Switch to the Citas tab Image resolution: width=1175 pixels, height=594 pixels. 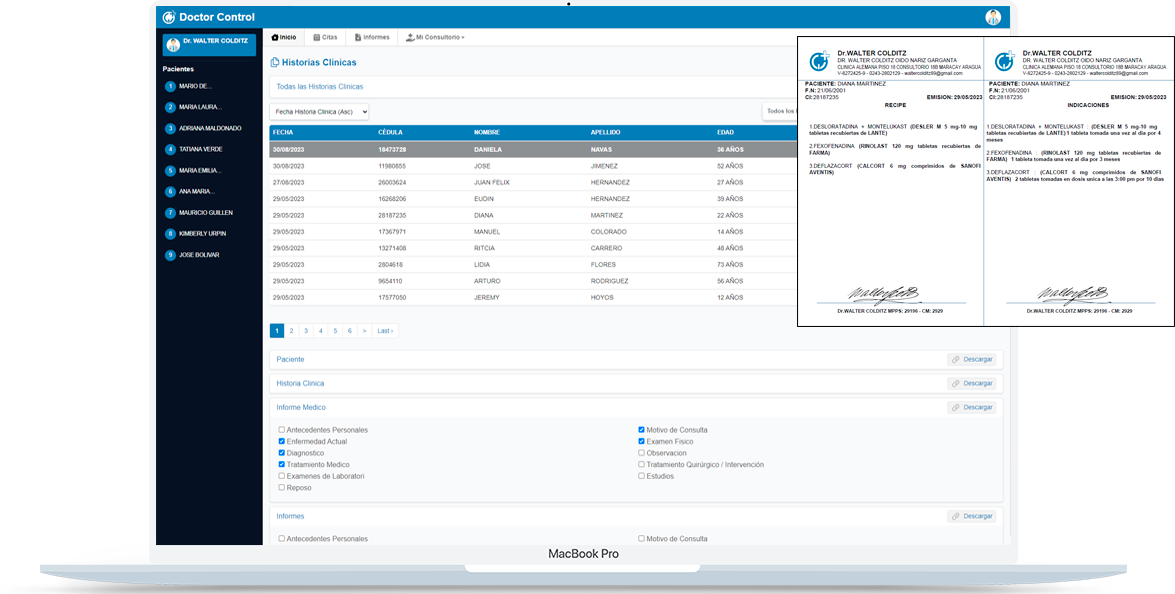(324, 37)
